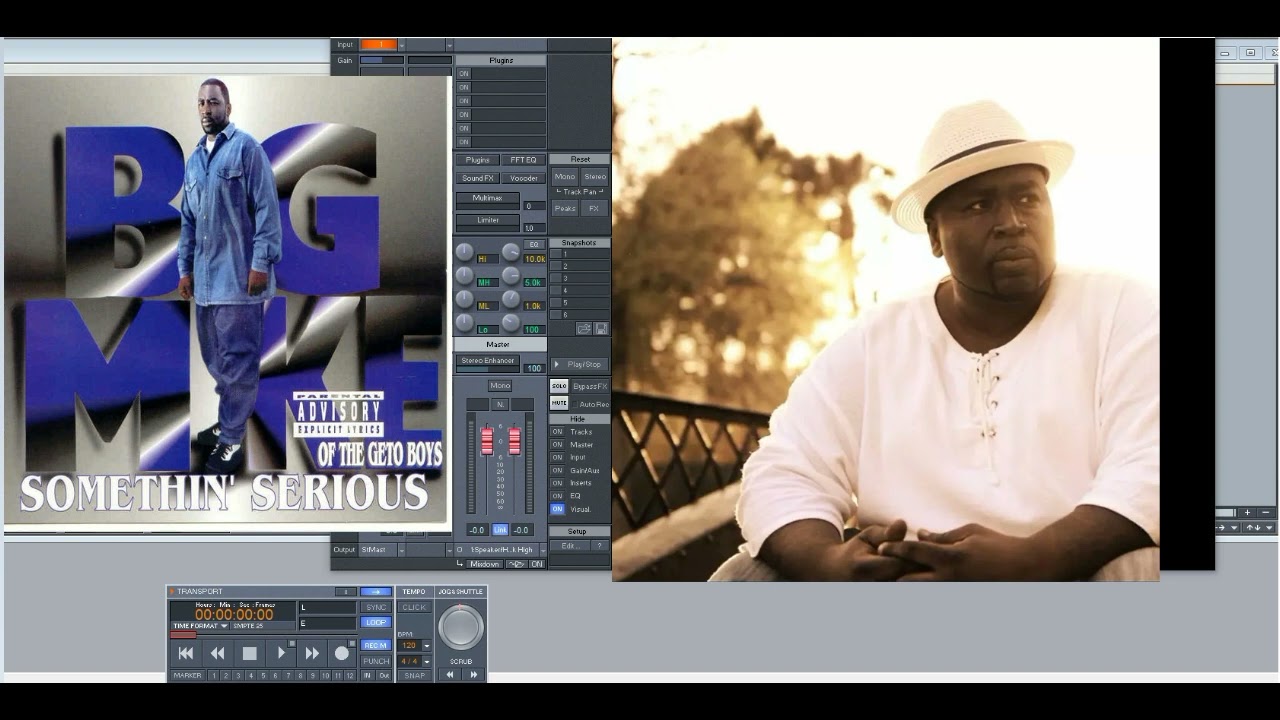Toggle the Link button between master faders
This screenshot has width=1280, height=720.
click(x=500, y=530)
